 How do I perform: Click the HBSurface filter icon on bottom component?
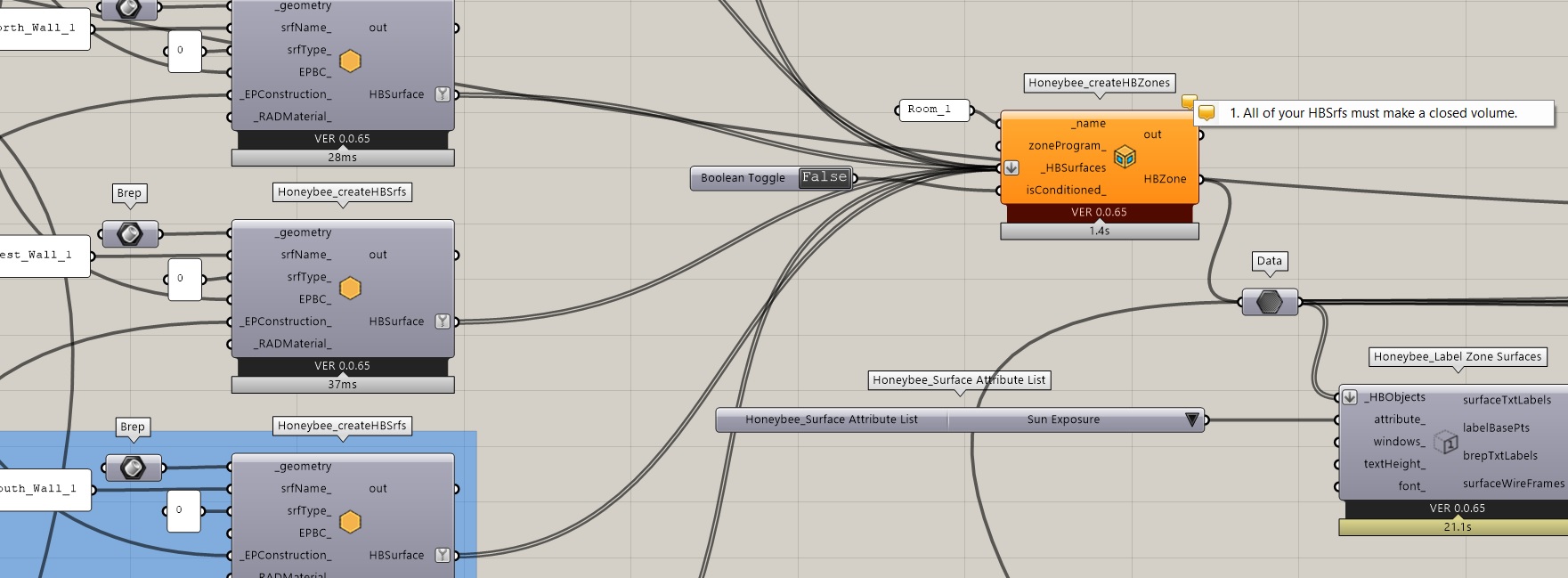tap(443, 555)
